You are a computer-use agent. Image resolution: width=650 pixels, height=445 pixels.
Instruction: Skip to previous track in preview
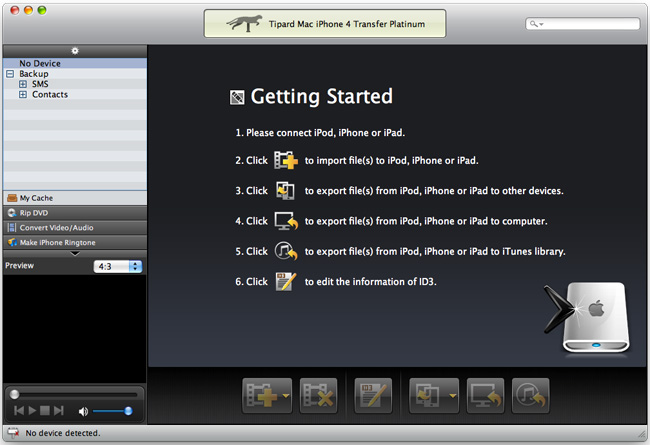coord(19,411)
